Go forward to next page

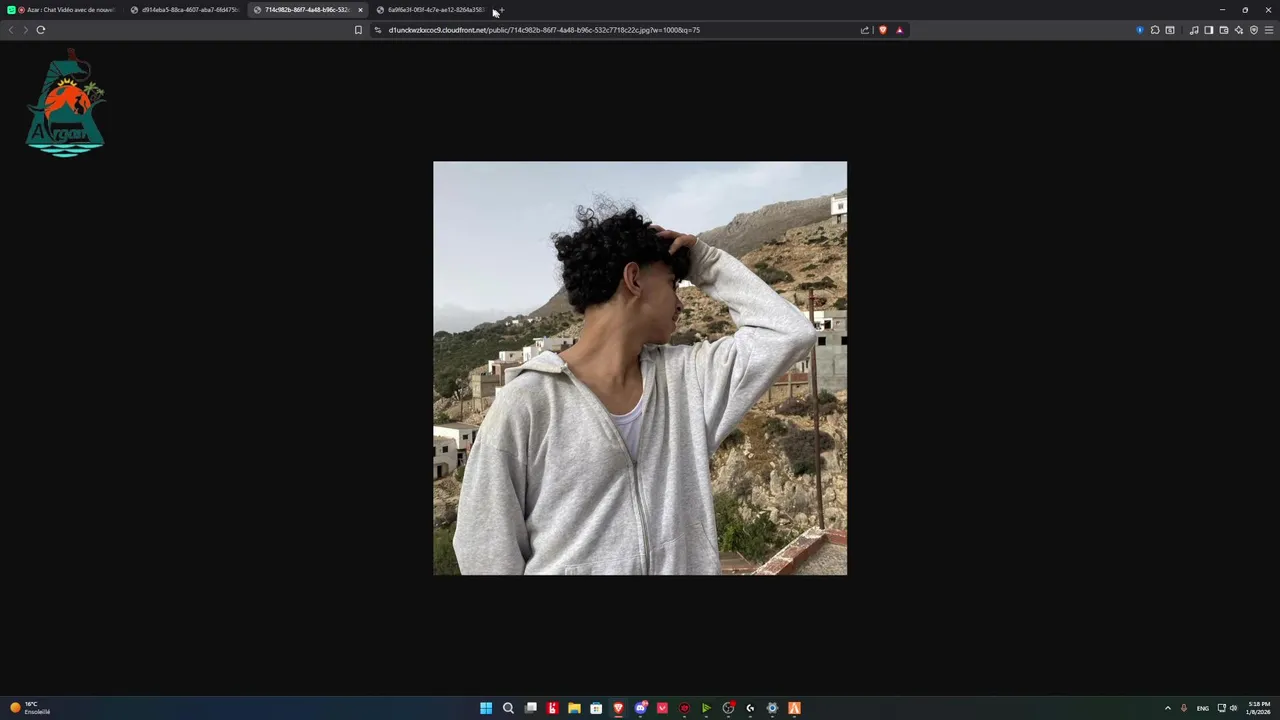click(26, 30)
